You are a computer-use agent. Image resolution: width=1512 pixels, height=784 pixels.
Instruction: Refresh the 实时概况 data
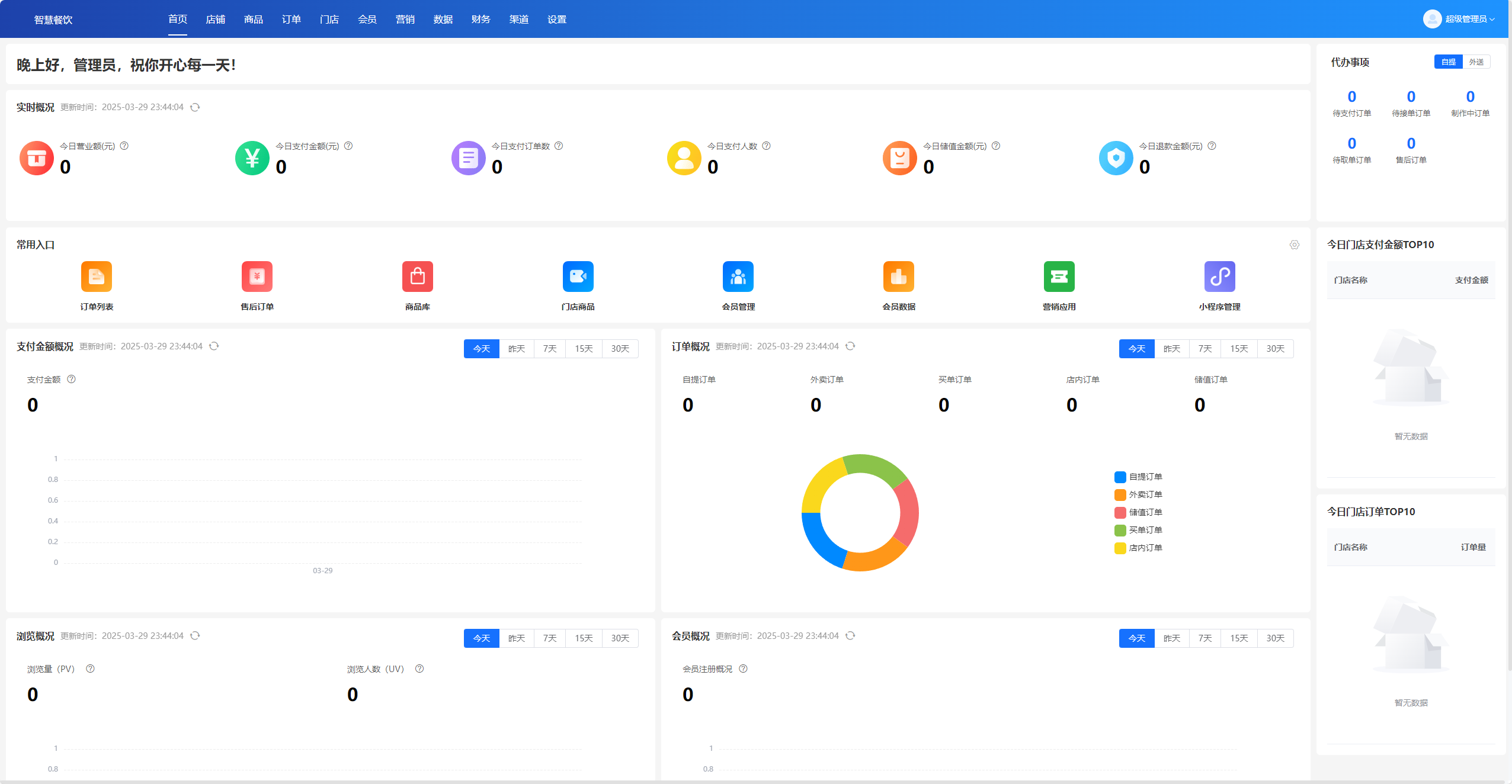(x=195, y=107)
